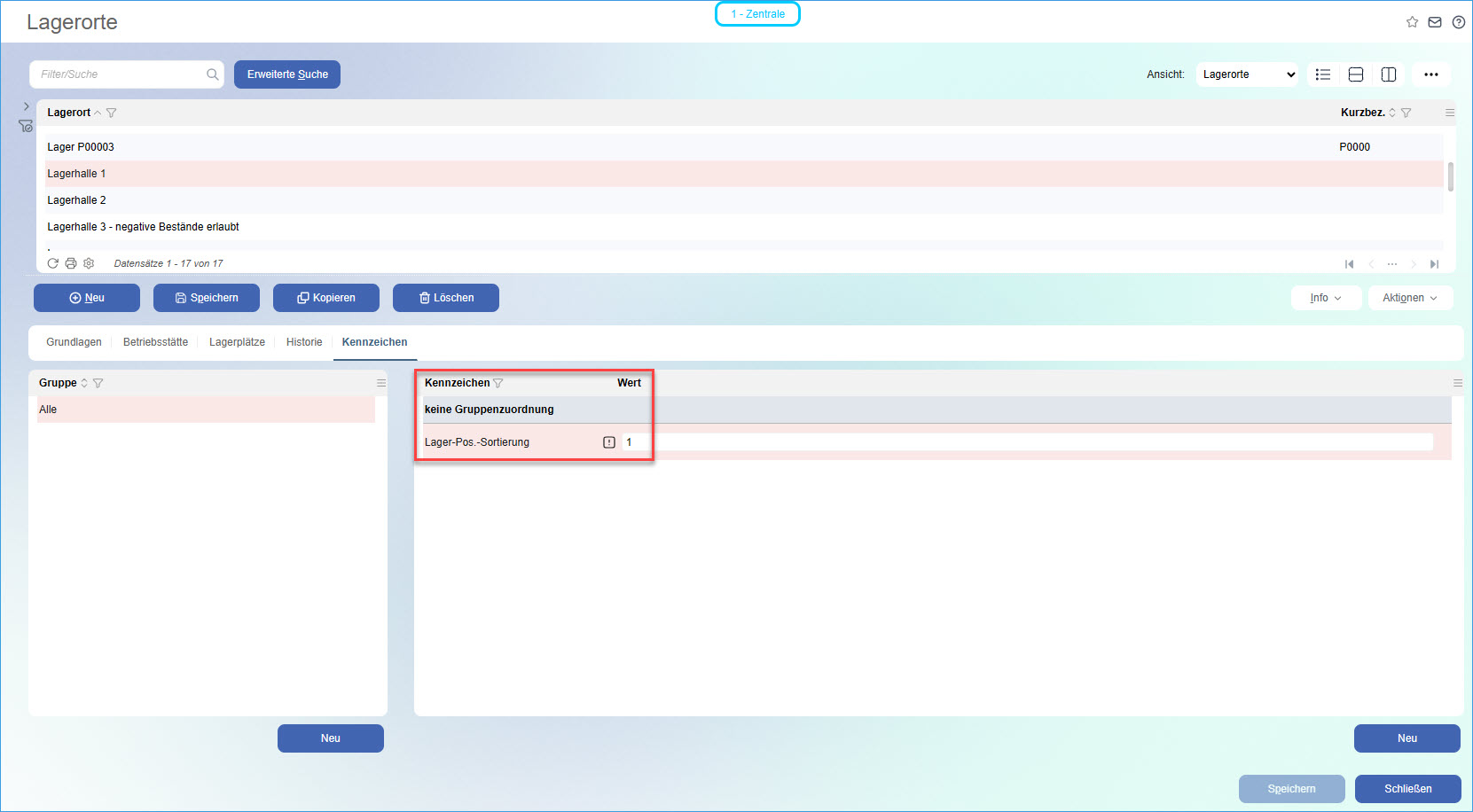This screenshot has height=812, width=1473.
Task: Open table settings gear icon
Action: point(89,263)
